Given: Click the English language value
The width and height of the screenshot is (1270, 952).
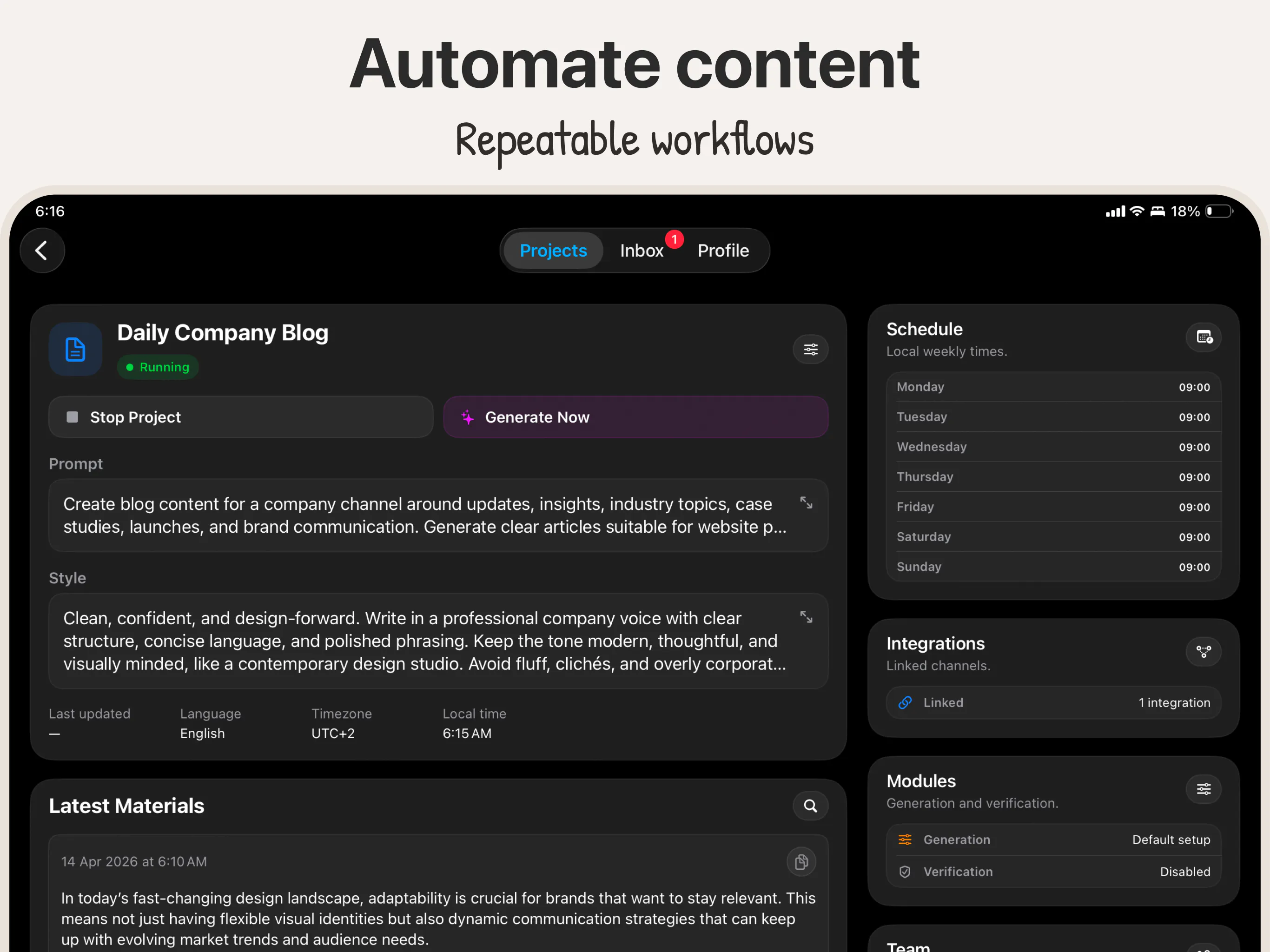Looking at the screenshot, I should pos(202,733).
